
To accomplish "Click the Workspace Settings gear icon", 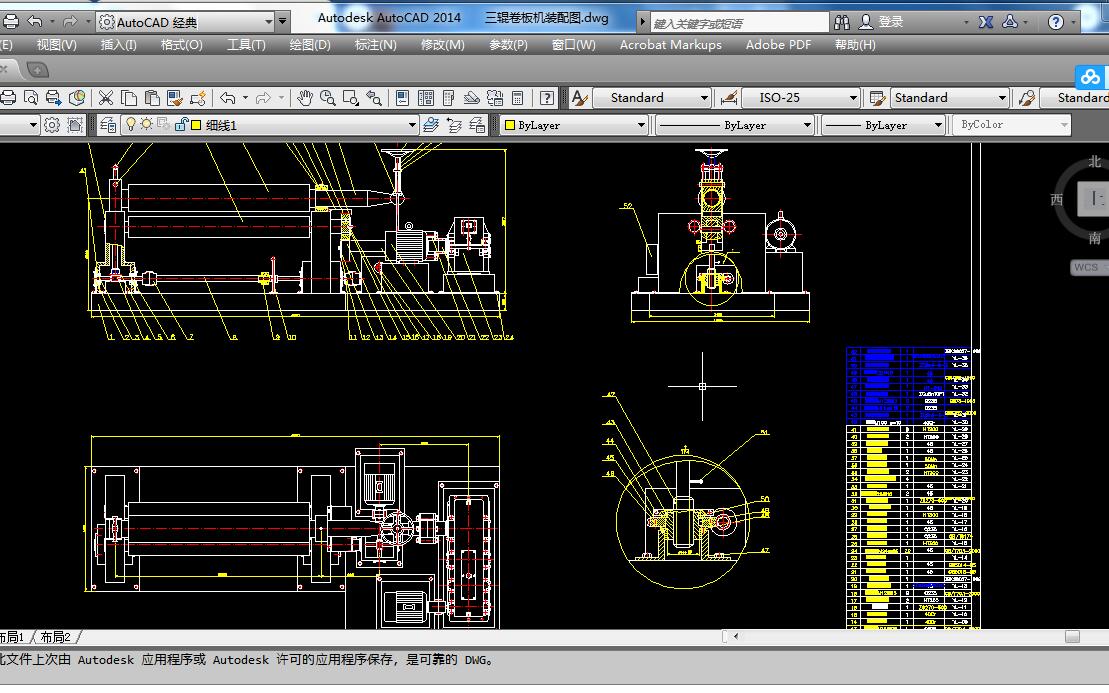I will tap(52, 125).
